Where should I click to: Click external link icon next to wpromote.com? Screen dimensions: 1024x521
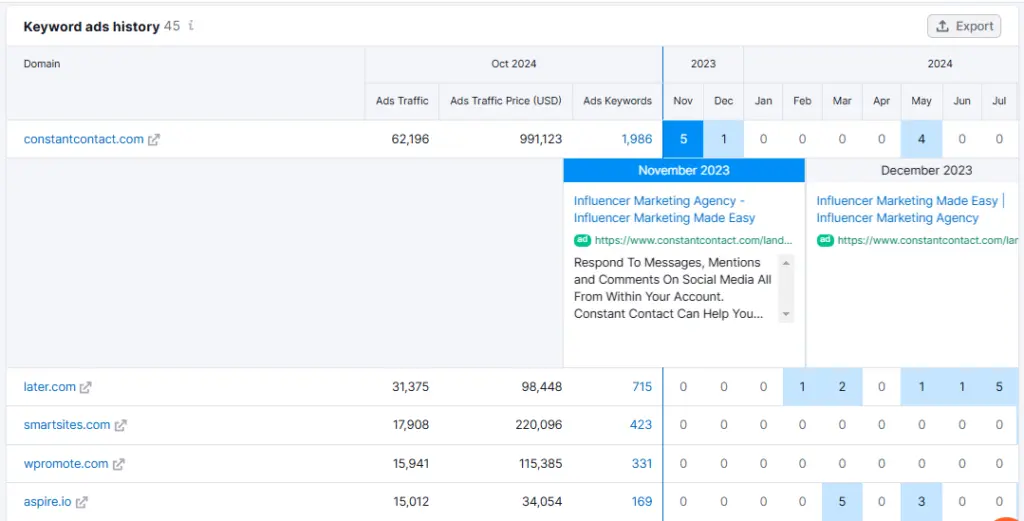point(119,464)
